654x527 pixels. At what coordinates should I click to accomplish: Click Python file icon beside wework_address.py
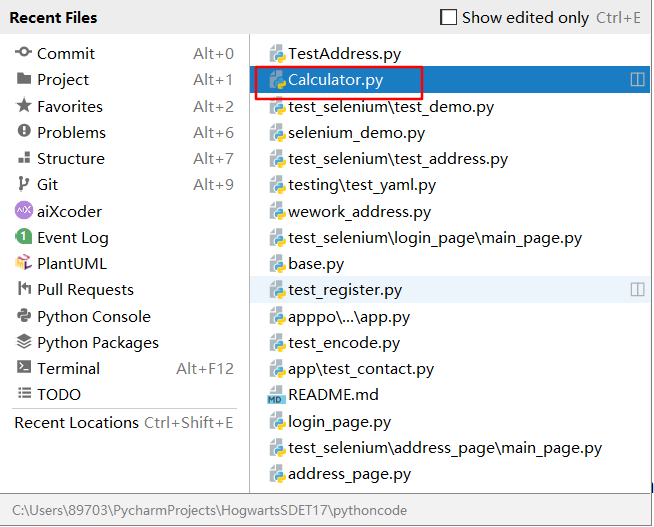(277, 211)
